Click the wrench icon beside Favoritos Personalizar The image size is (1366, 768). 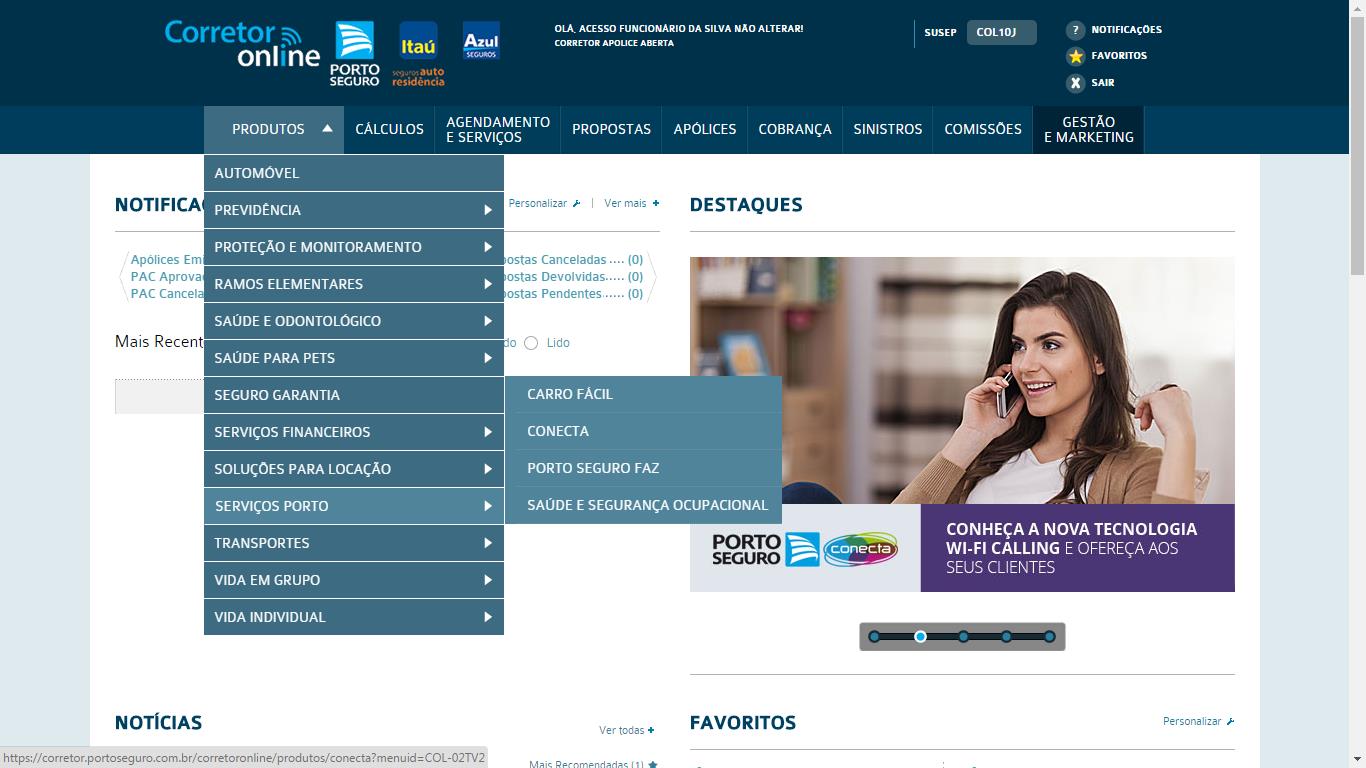click(1230, 721)
